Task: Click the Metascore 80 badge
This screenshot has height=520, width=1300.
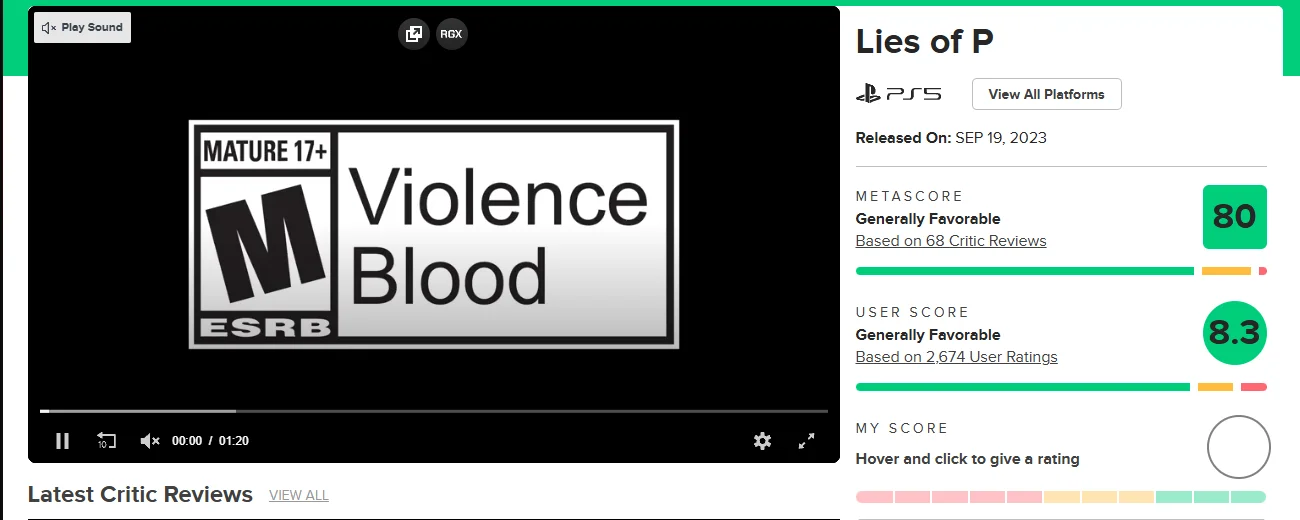Action: (x=1234, y=217)
